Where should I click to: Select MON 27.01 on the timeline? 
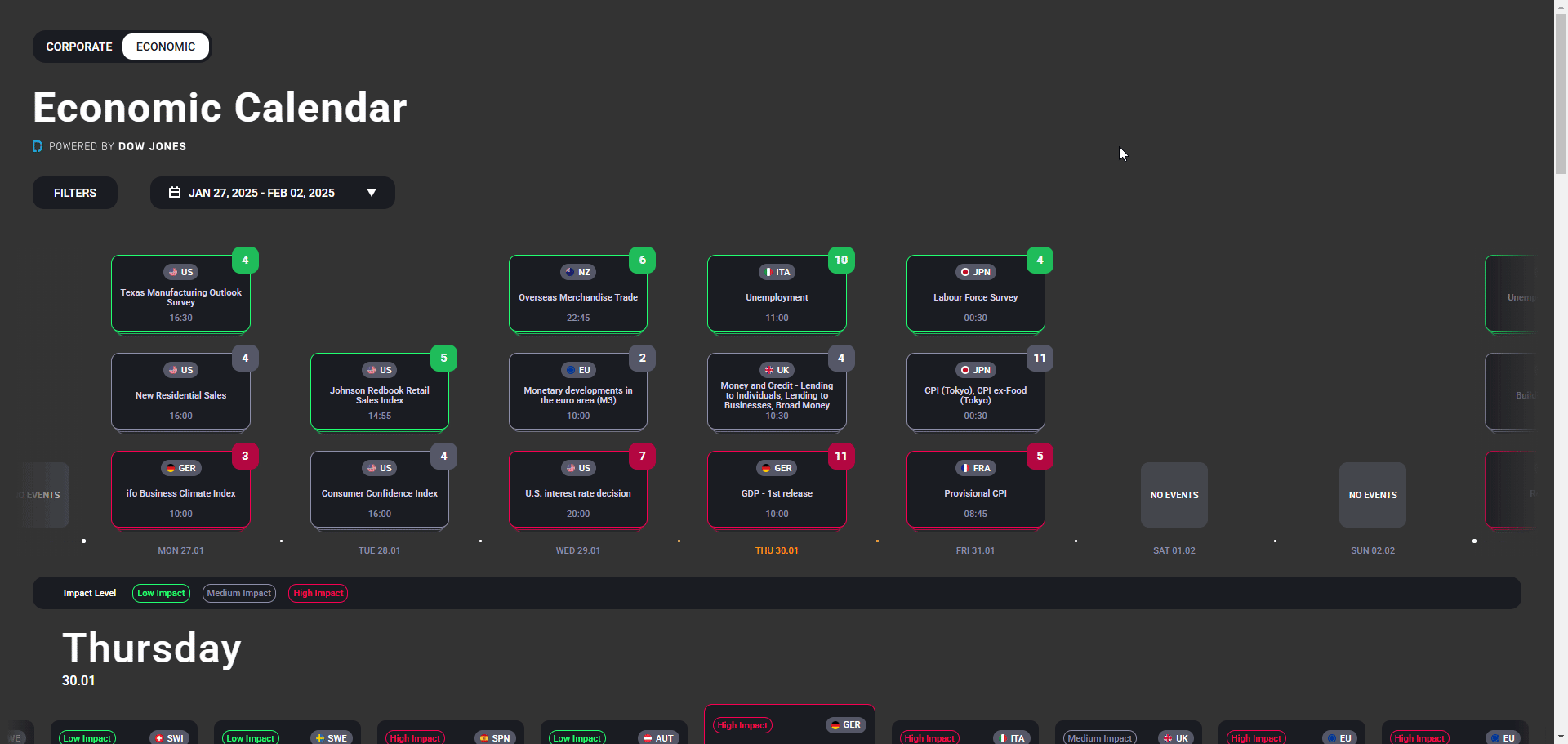(180, 550)
